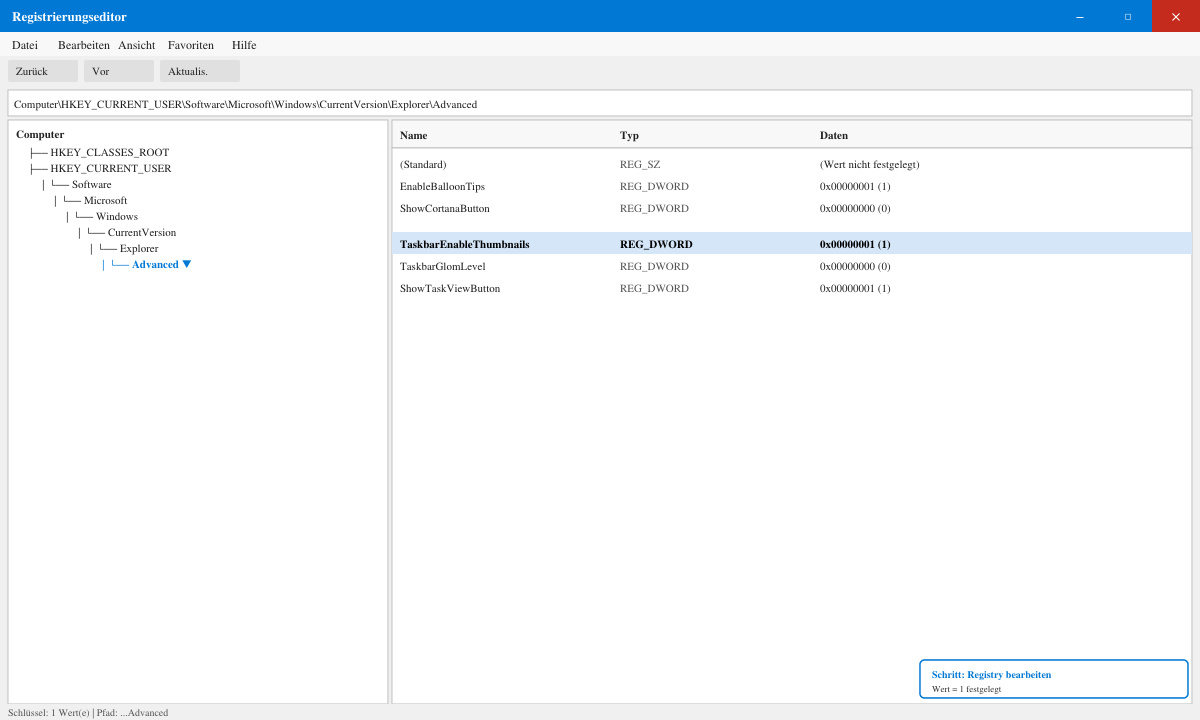Select the Microsoft key
Viewport: 1200px width, 720px height.
pos(106,200)
